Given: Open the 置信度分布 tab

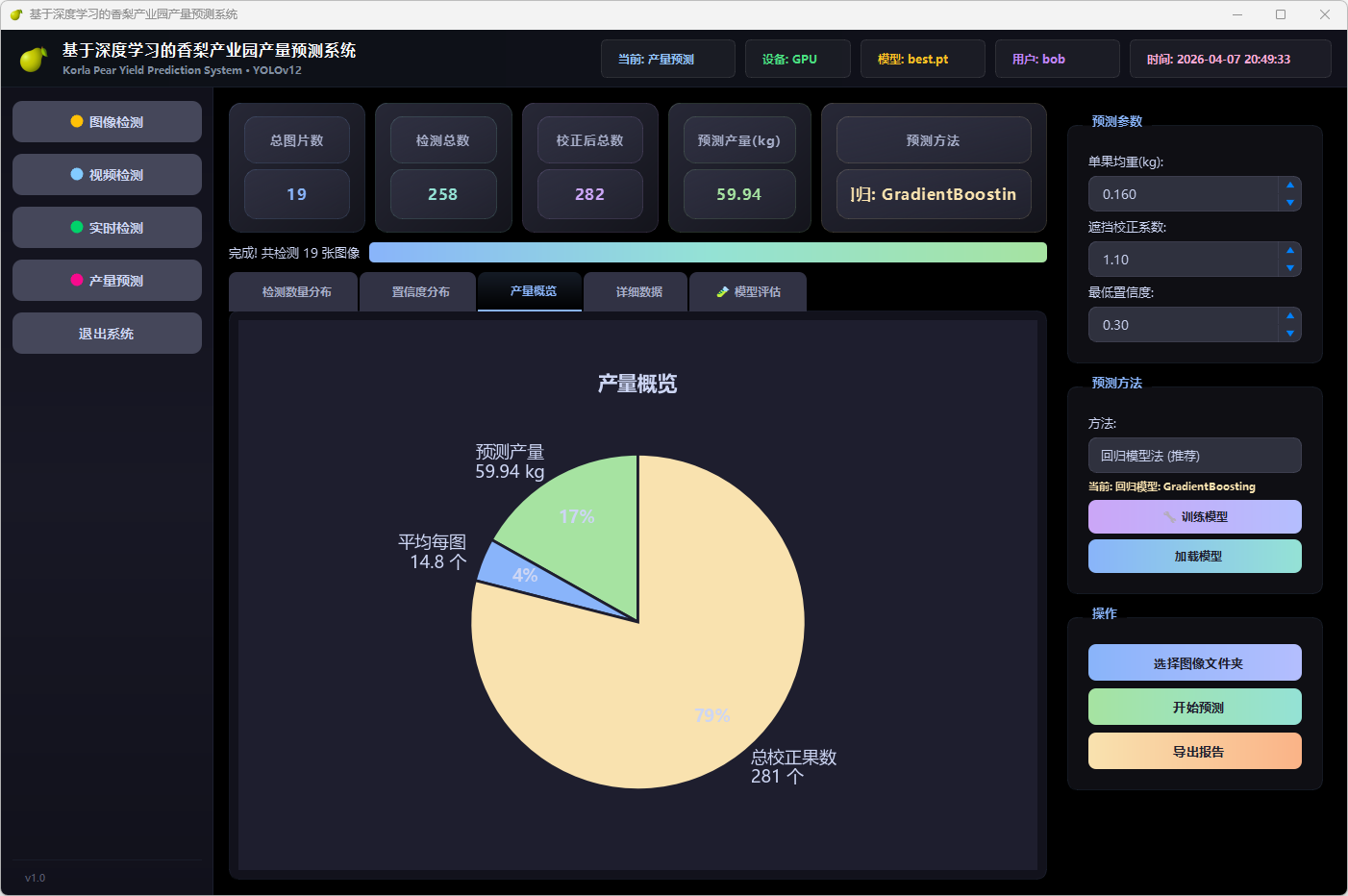Looking at the screenshot, I should 420,292.
